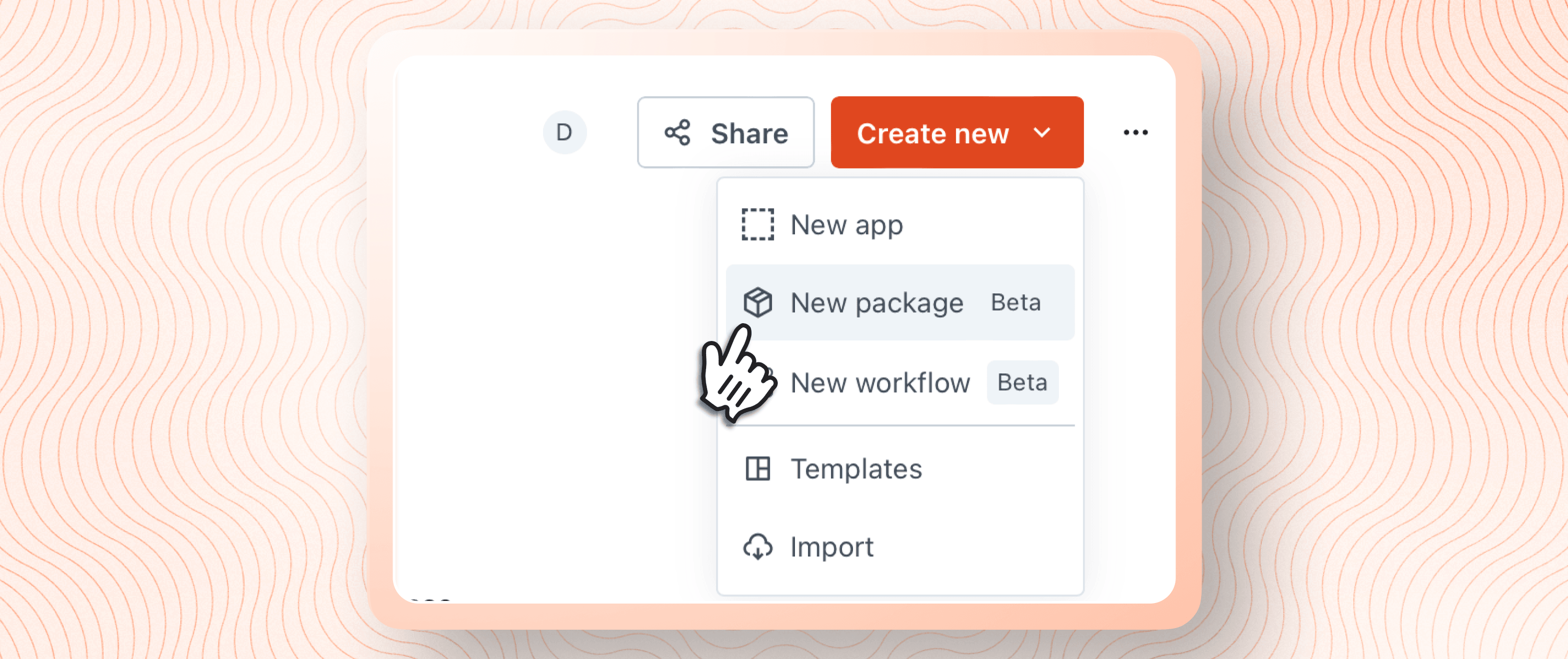Image resolution: width=1568 pixels, height=659 pixels.
Task: Click the D user avatar
Action: (564, 132)
